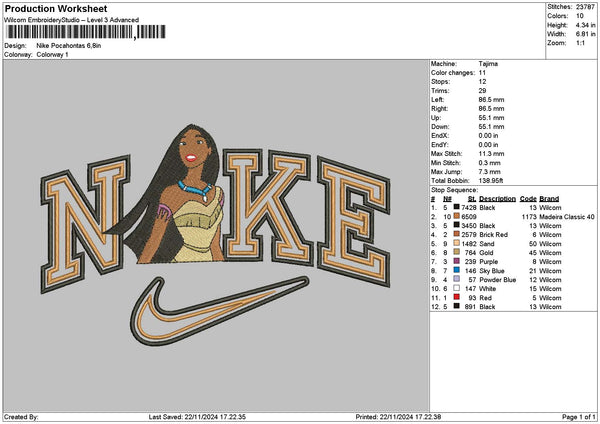The image size is (600, 424).
Task: Select the Sky Blue color swatch
Action: click(457, 270)
